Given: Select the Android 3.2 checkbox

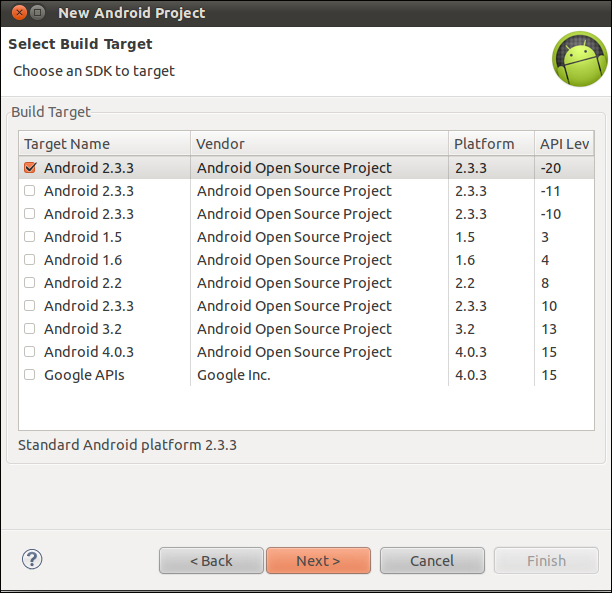Looking at the screenshot, I should pyautogui.click(x=30, y=329).
